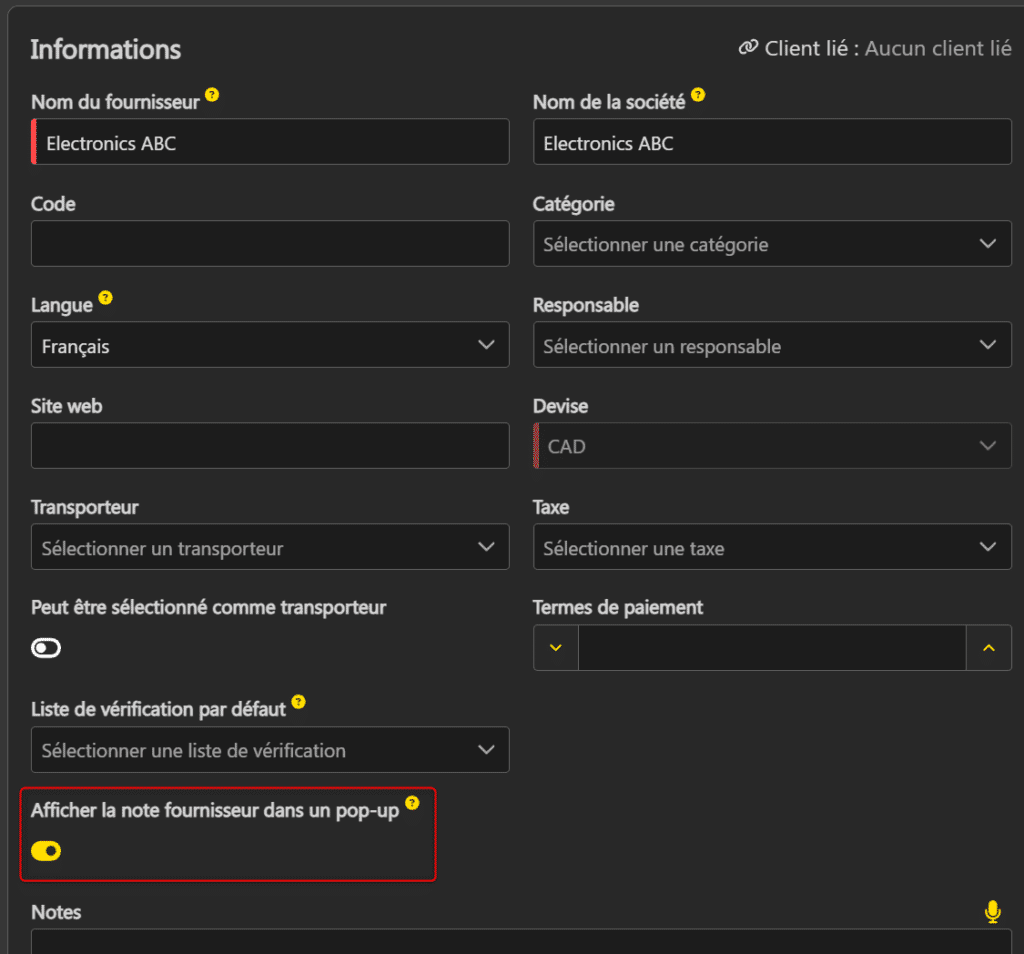Click help icon for Liste de vérification par défaut
Viewport: 1024px width, 954px height.
(298, 702)
